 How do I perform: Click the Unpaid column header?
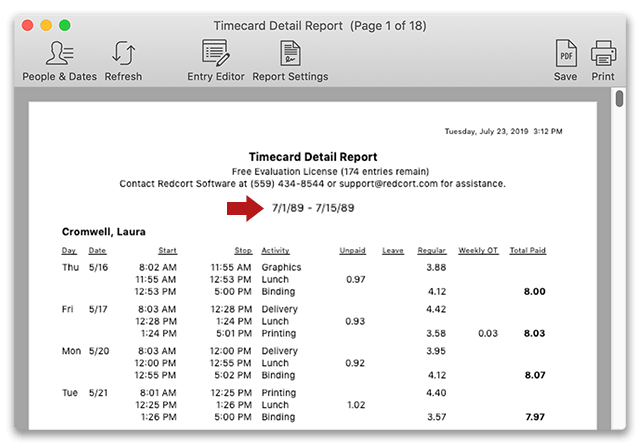[x=352, y=250]
